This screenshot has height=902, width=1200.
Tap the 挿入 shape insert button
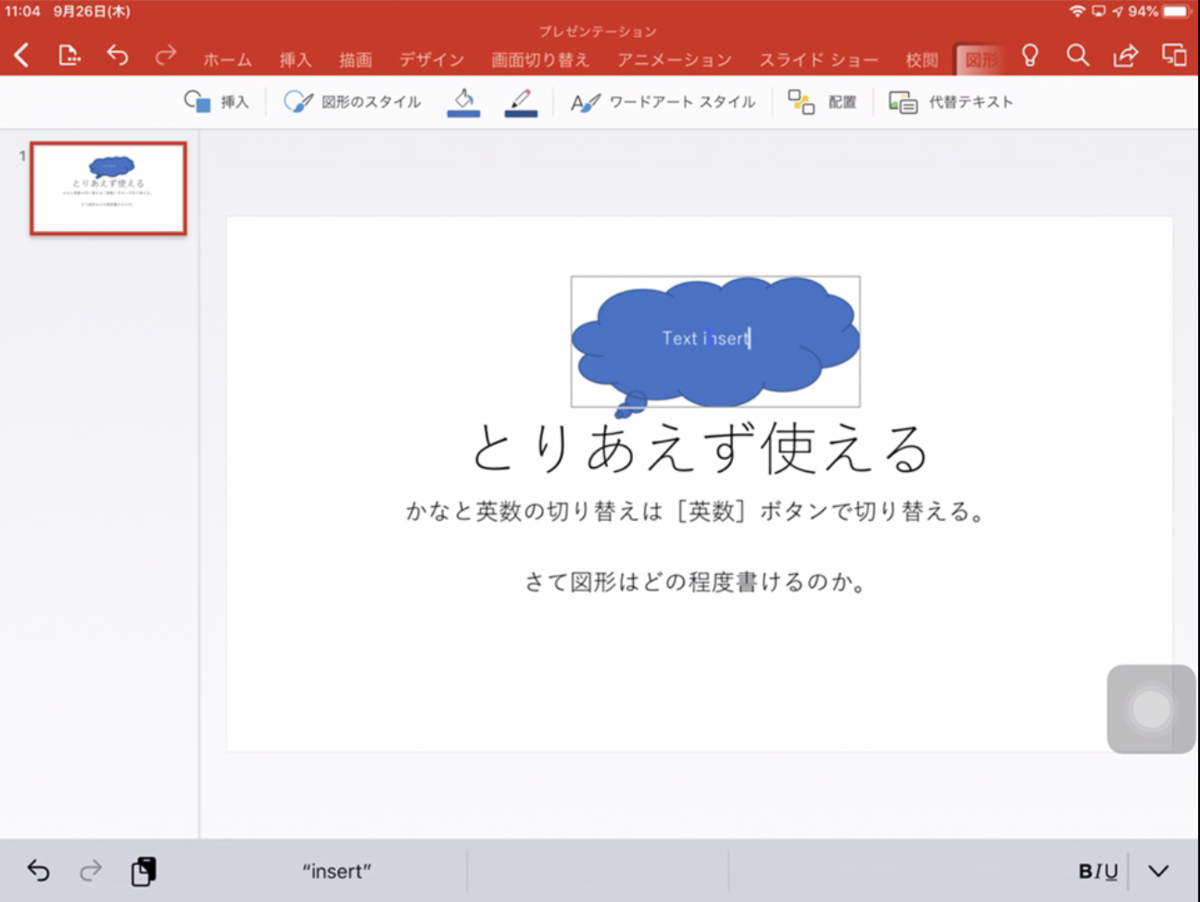click(216, 101)
